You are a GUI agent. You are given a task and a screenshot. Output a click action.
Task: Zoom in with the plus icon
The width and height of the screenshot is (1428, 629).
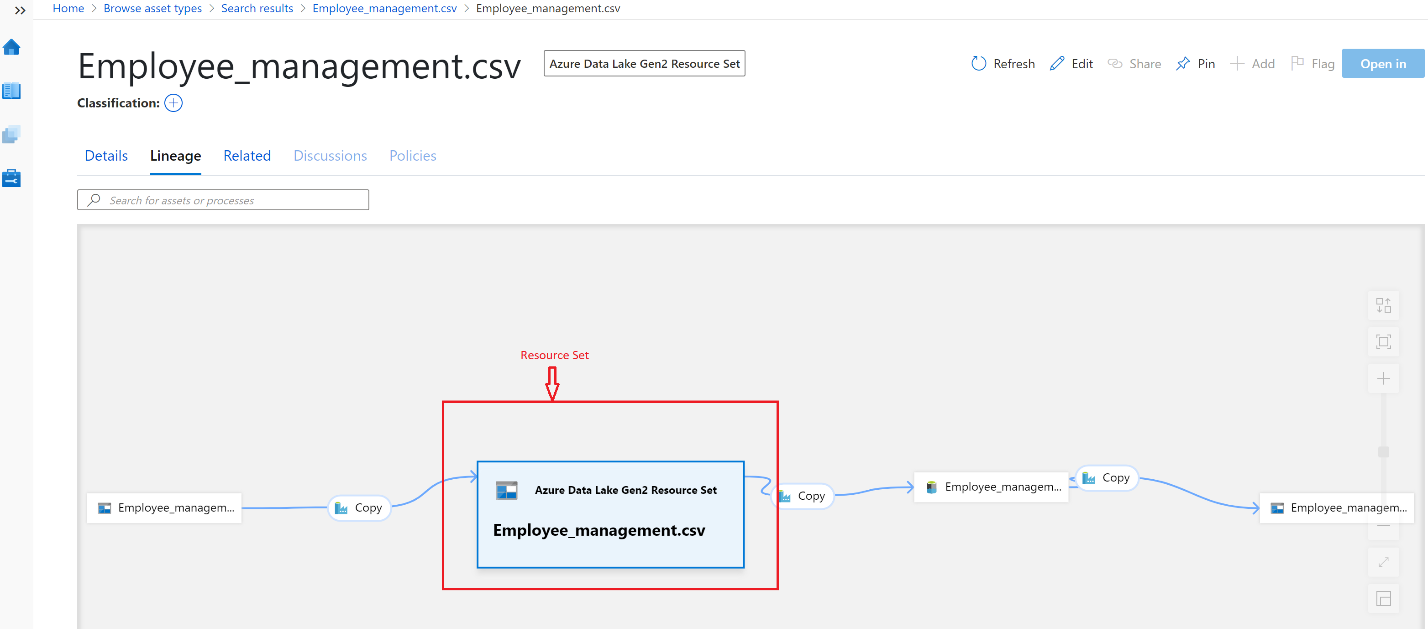pyautogui.click(x=1384, y=379)
